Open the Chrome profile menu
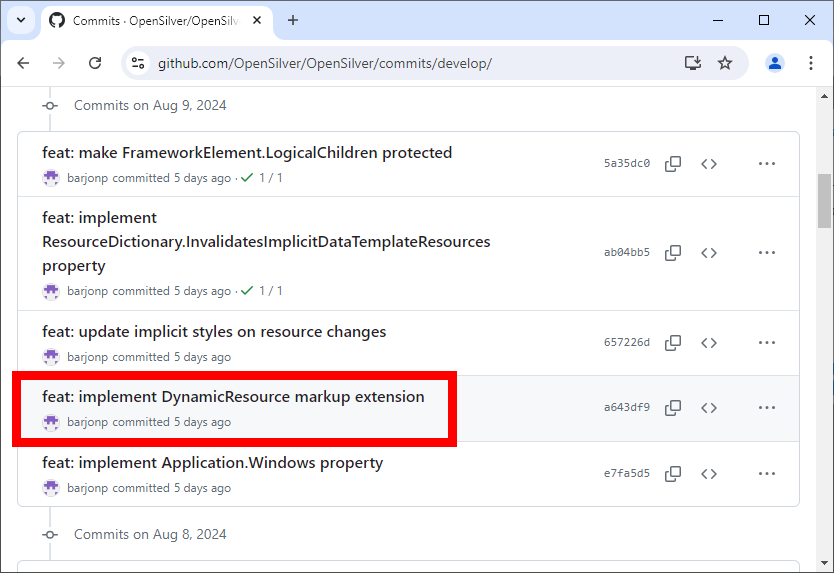Viewport: 834px width, 573px height. pos(775,63)
